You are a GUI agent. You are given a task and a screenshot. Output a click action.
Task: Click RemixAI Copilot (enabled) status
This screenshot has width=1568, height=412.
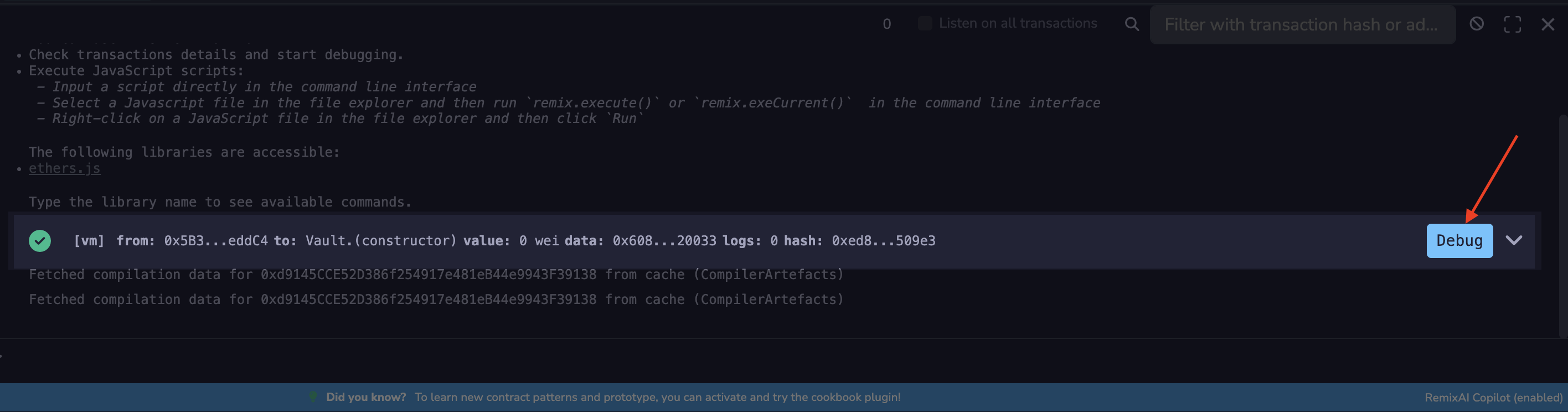(1493, 398)
